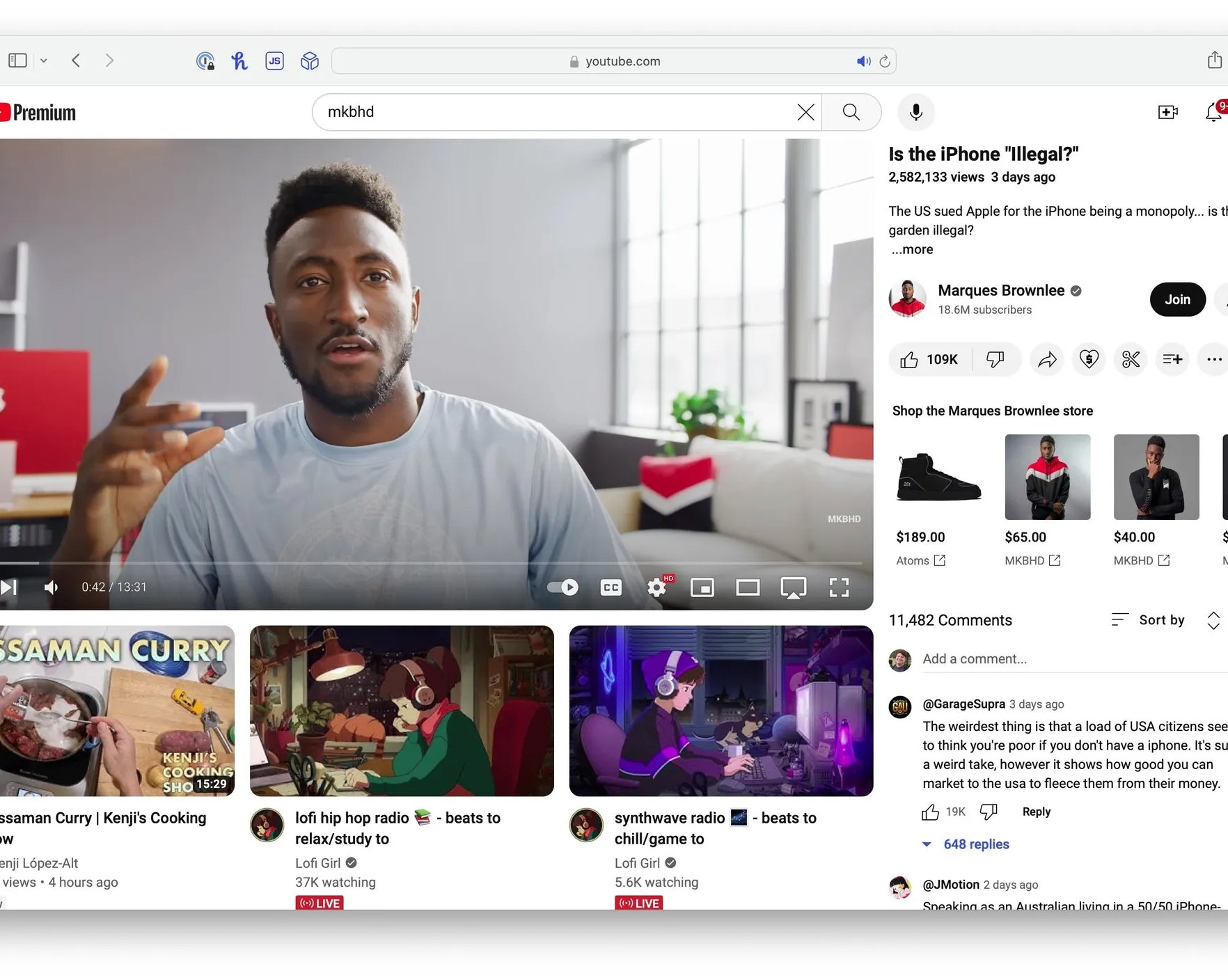The width and height of the screenshot is (1228, 980).
Task: Dislike the video
Action: tap(995, 359)
